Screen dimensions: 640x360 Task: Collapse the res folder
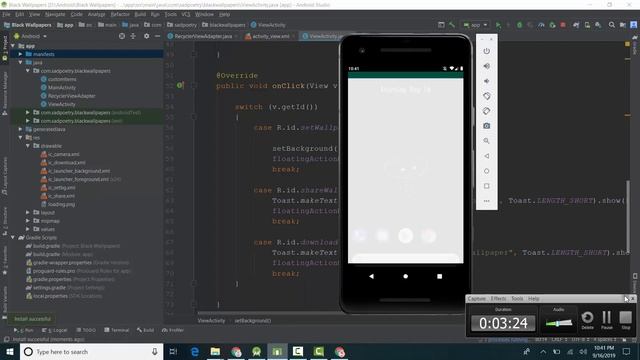click(20, 138)
